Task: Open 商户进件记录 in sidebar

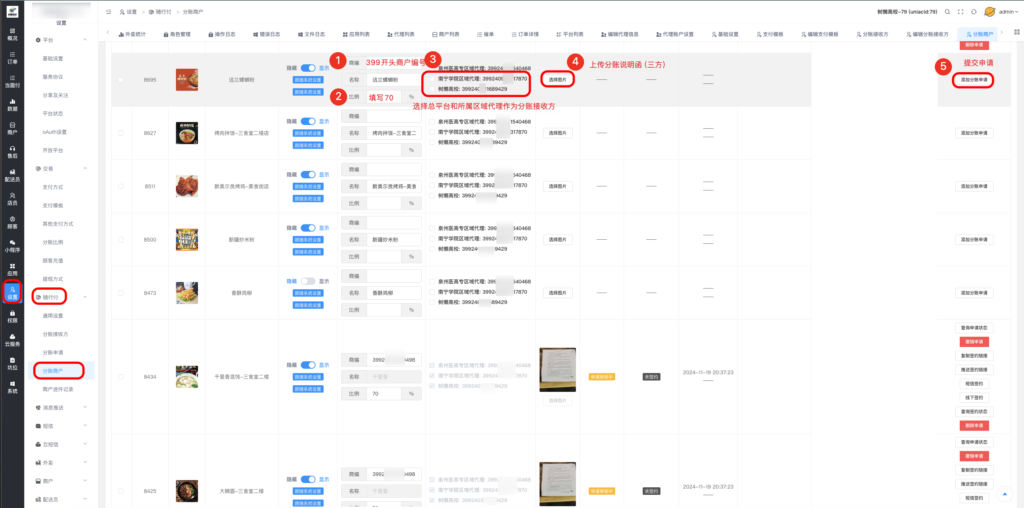Action: pyautogui.click(x=58, y=389)
